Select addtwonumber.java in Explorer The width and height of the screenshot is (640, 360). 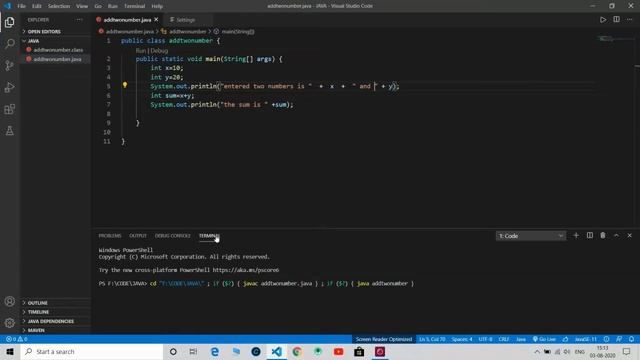click(x=56, y=59)
